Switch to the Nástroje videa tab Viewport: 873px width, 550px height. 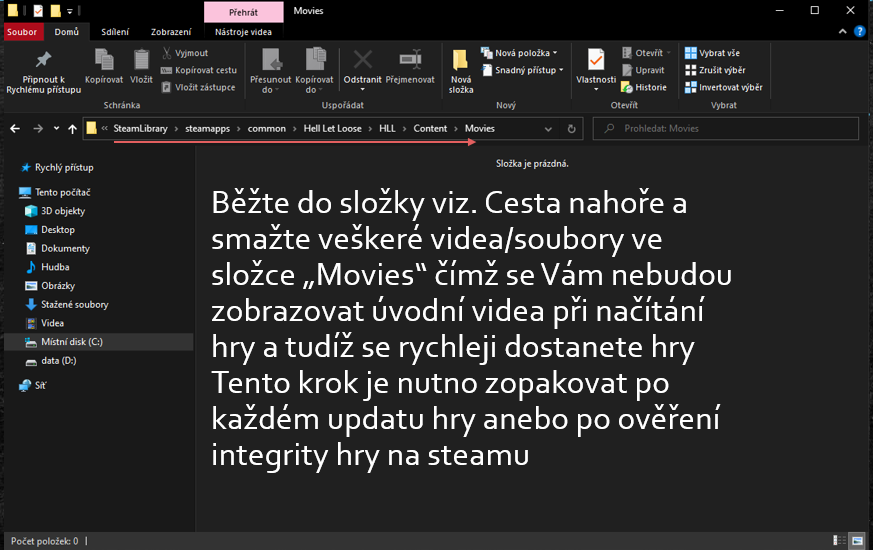[243, 32]
